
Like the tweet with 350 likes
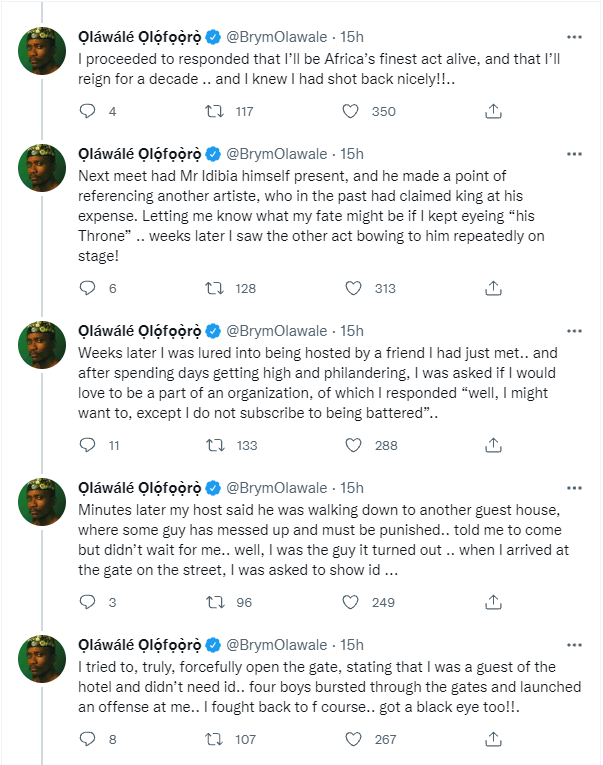point(352,112)
